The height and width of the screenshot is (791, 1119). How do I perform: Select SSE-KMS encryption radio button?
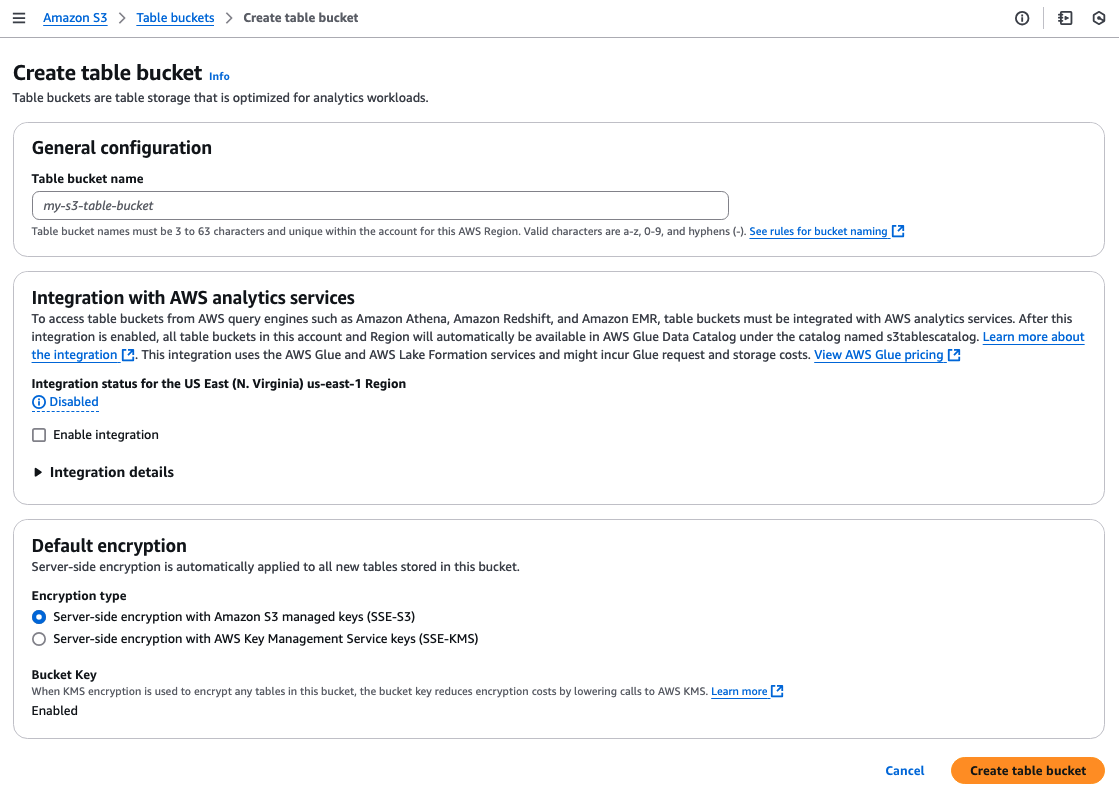click(39, 639)
